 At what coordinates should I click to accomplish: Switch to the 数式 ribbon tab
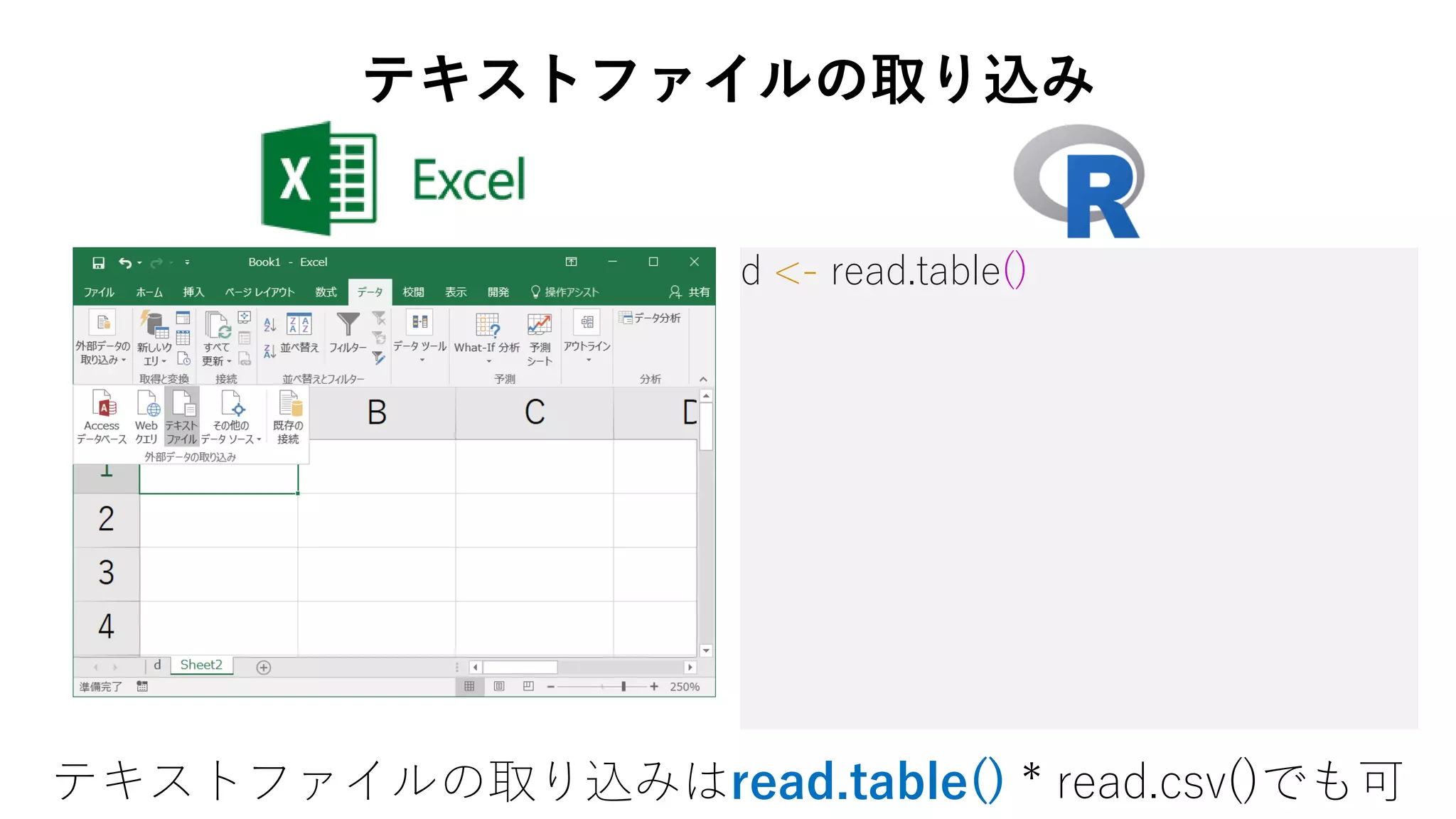[326, 292]
